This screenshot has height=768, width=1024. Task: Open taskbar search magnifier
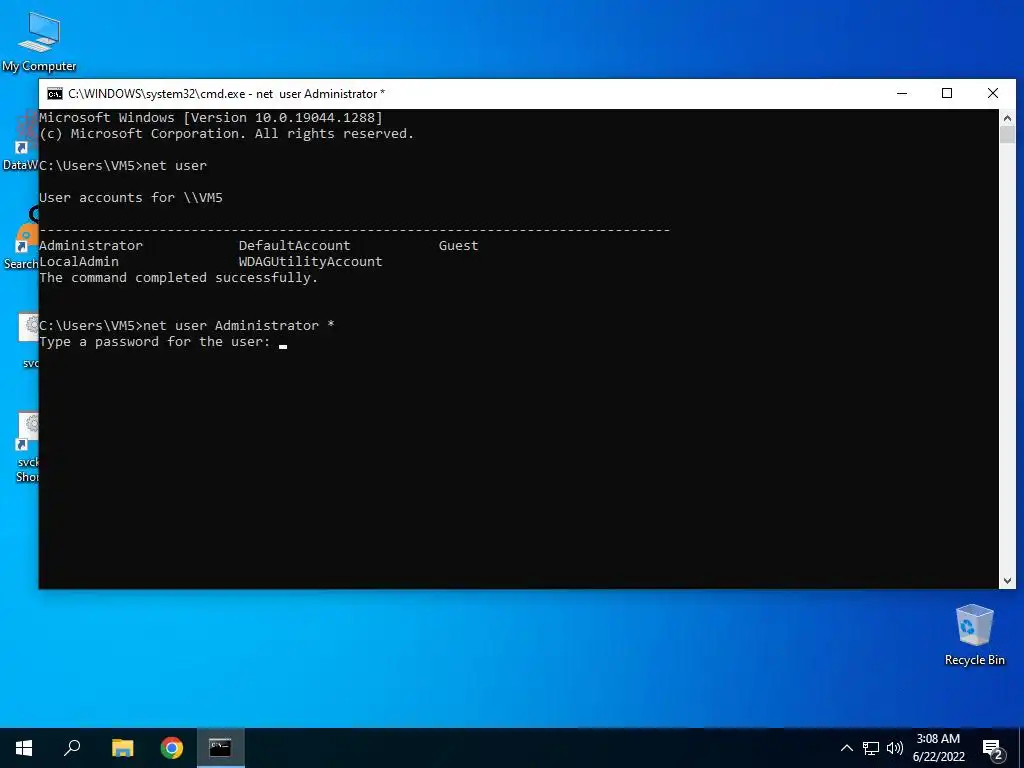pos(72,748)
